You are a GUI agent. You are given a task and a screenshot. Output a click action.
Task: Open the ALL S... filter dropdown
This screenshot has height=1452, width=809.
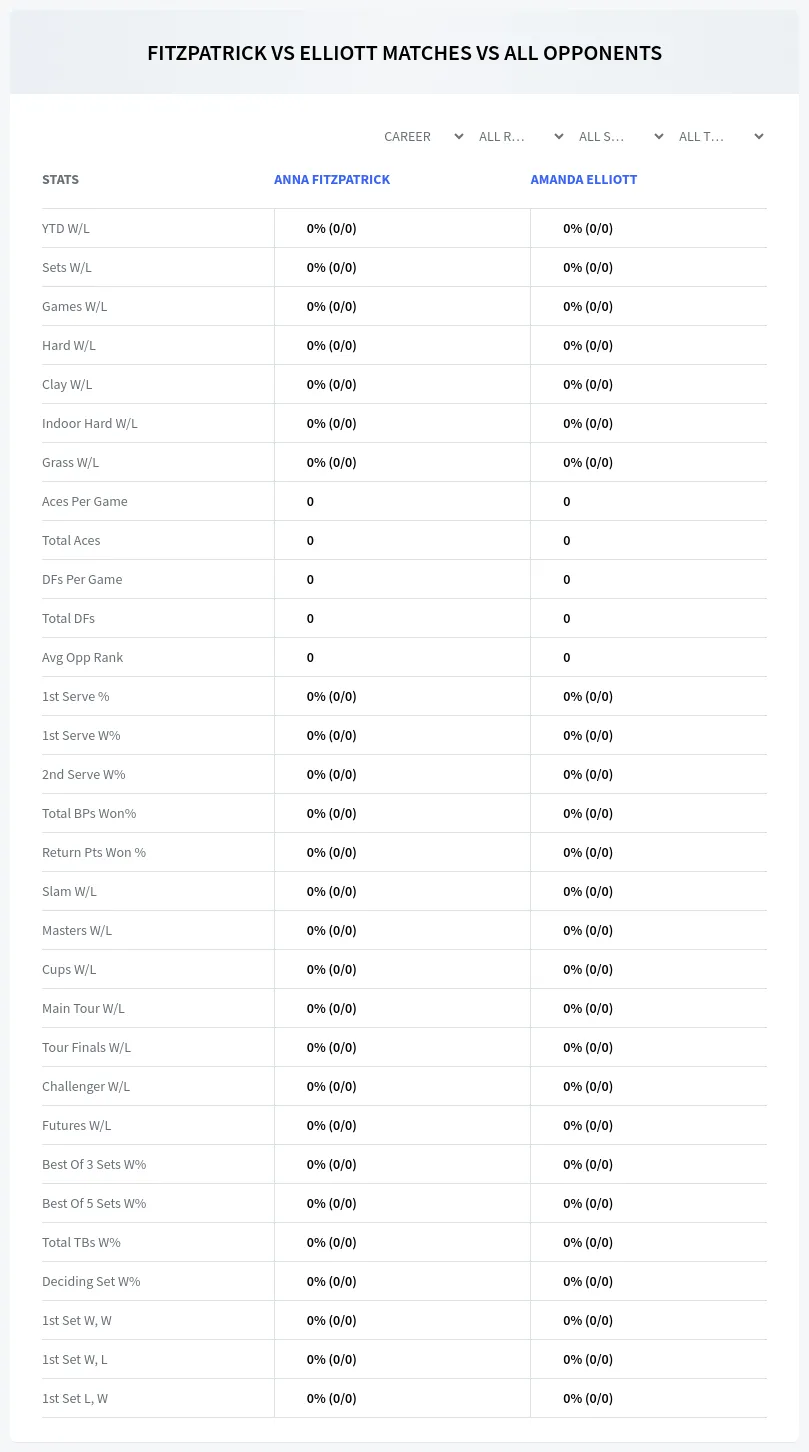[x=620, y=136]
